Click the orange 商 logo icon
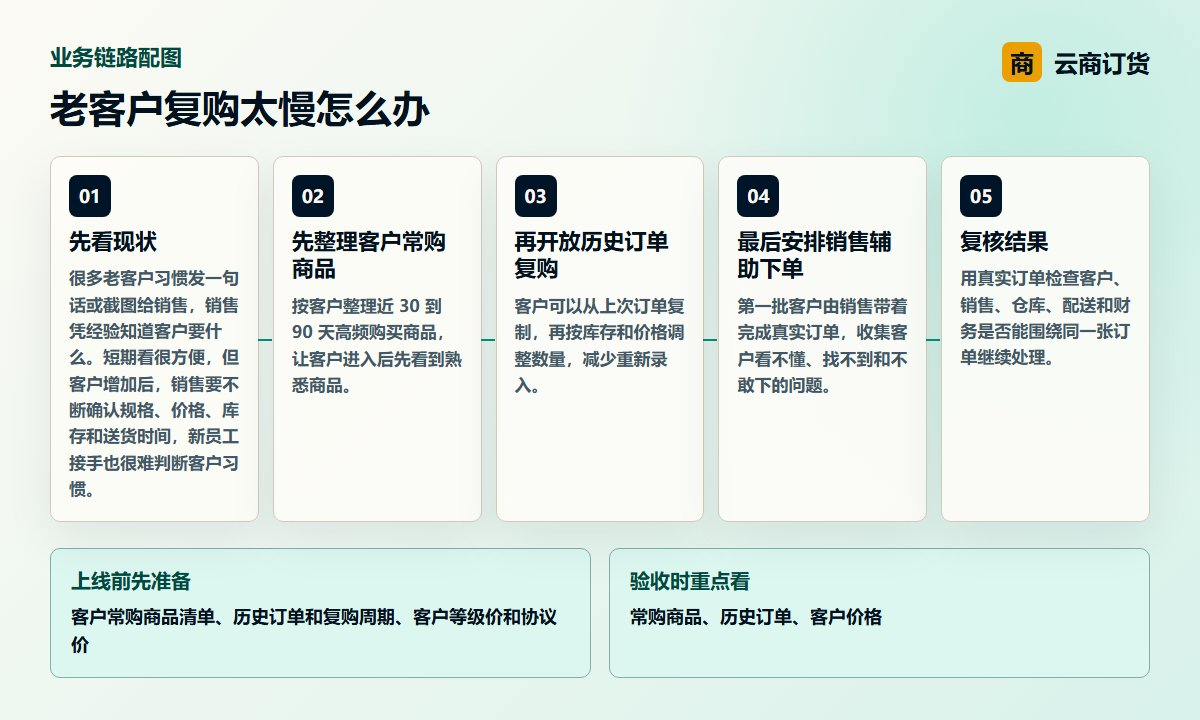The image size is (1200, 720). pos(1022,63)
